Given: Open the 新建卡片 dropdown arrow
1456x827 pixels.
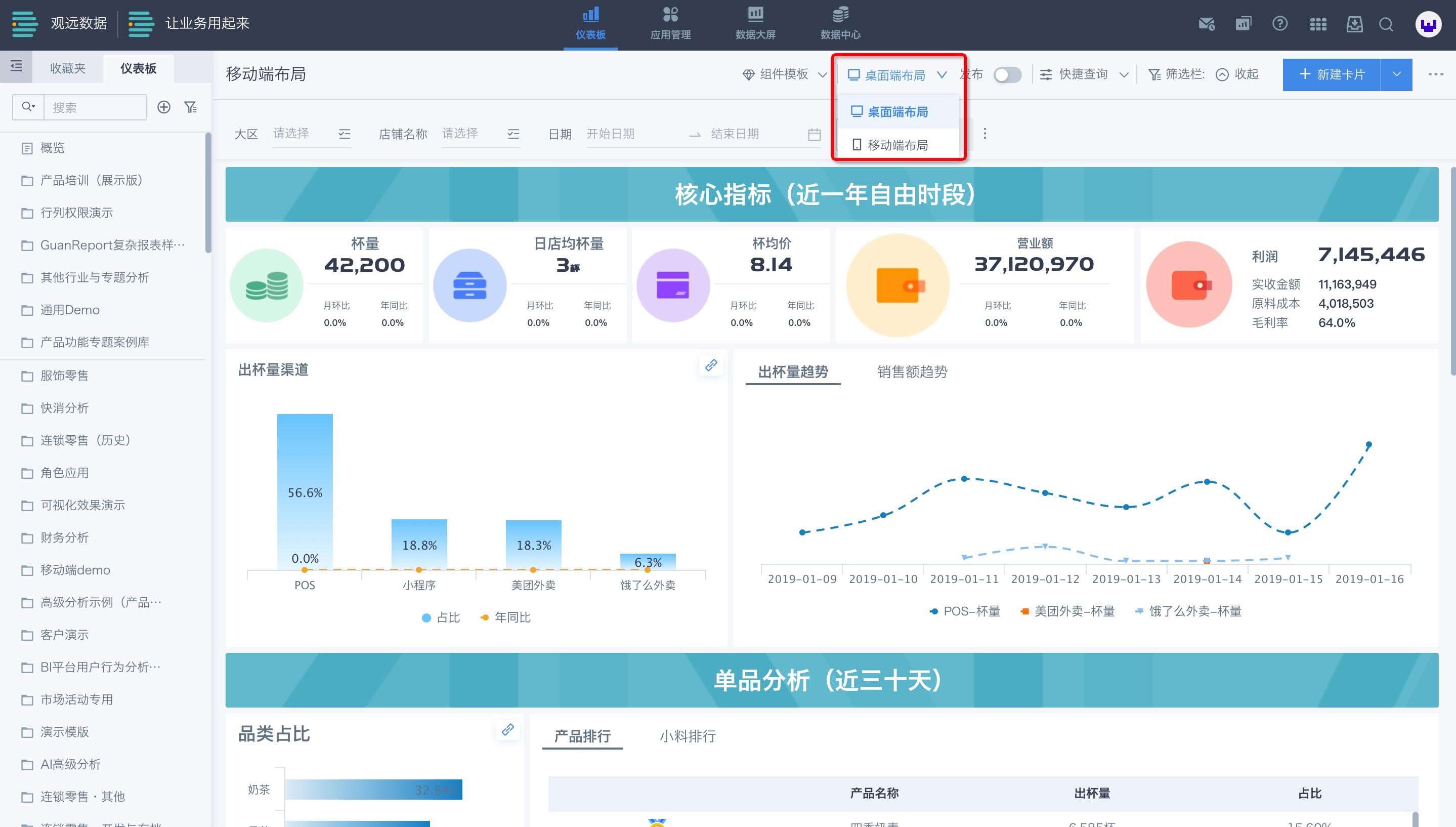Looking at the screenshot, I should coord(1397,74).
